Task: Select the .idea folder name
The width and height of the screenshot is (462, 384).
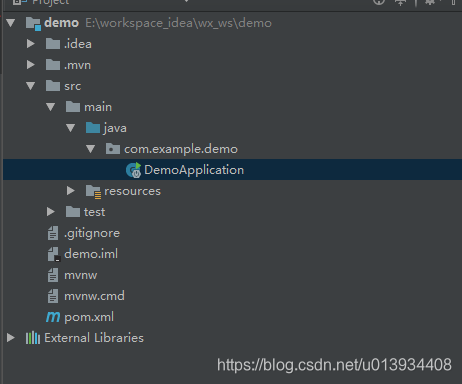Action: pyautogui.click(x=78, y=44)
